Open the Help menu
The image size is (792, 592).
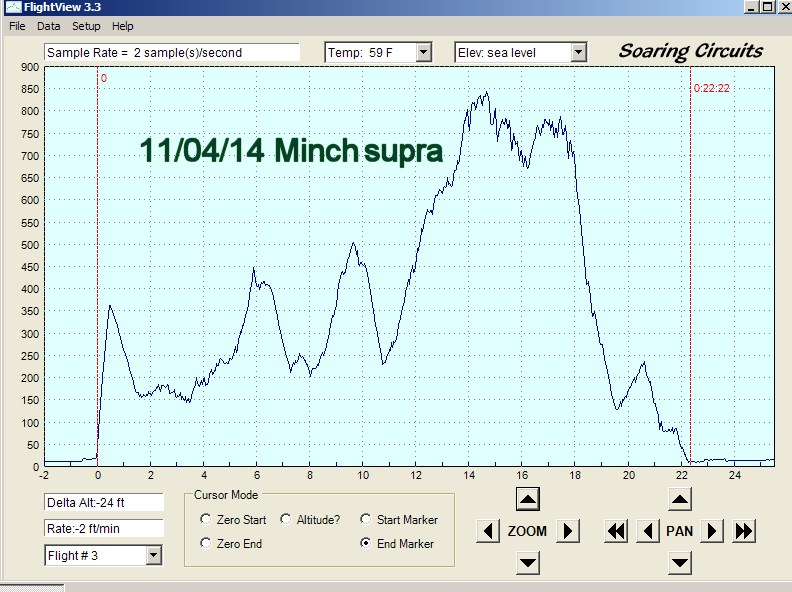tap(123, 26)
